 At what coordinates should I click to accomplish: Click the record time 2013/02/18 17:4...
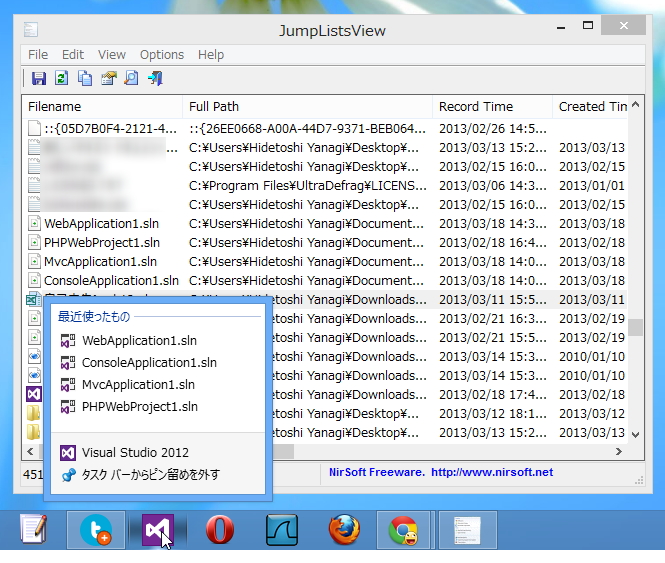[492, 395]
